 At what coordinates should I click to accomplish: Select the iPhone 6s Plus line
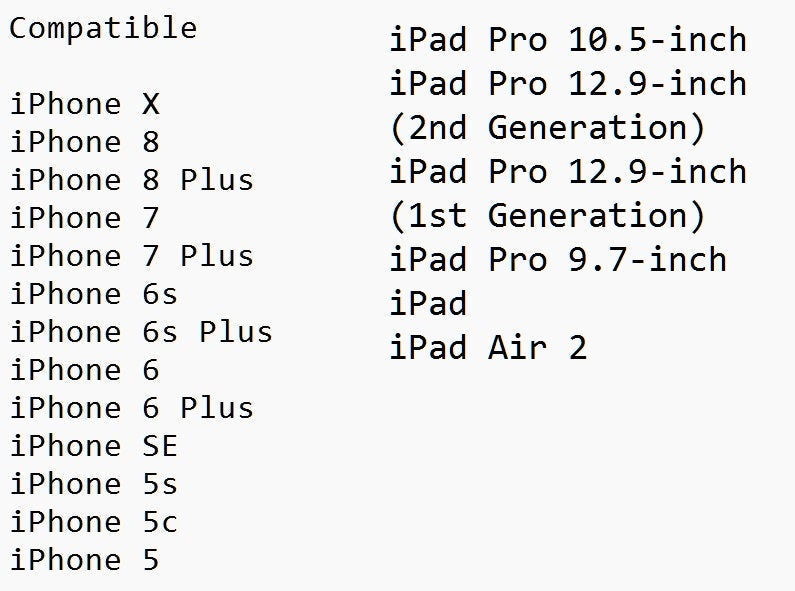coord(141,332)
